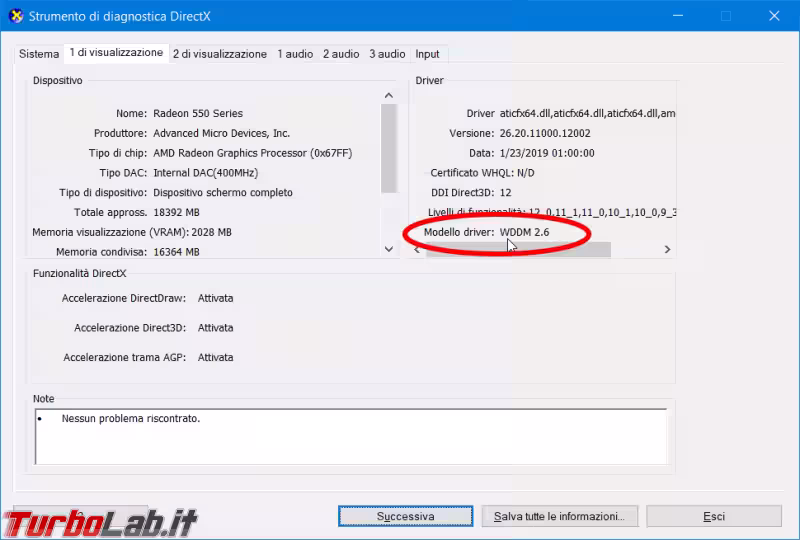
Task: Click the 'WDDM 2.6' driver model value
Action: coord(524,232)
